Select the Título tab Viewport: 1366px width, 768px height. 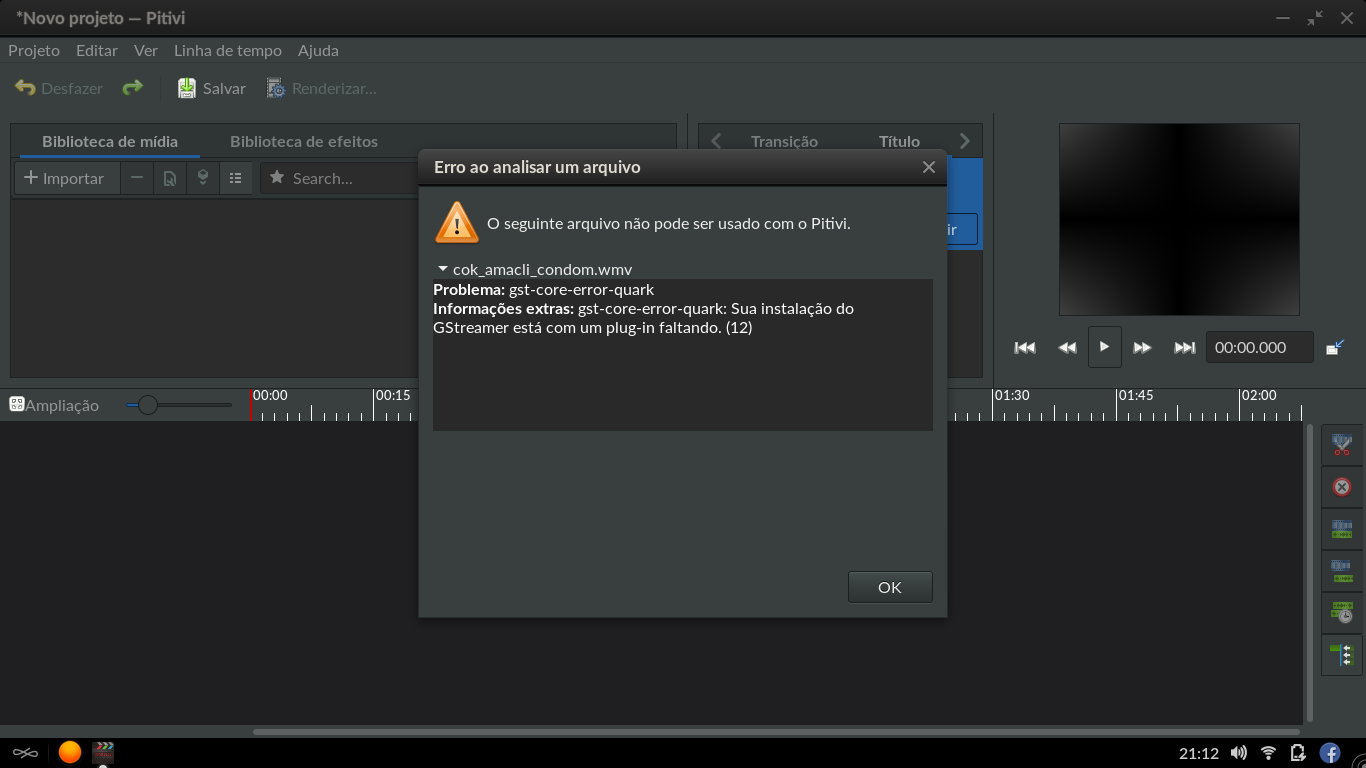click(x=899, y=141)
